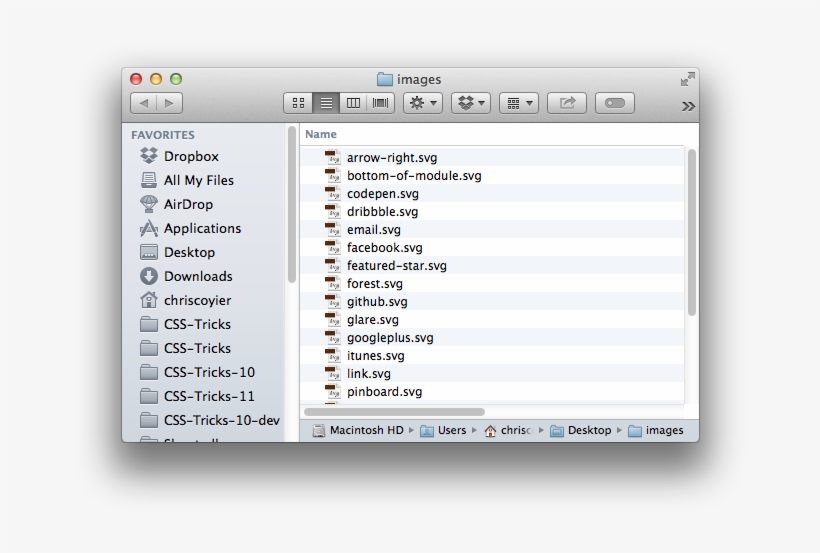Click the file list vertical scrollbar
Viewport: 820px width, 553px height.
pos(691,233)
